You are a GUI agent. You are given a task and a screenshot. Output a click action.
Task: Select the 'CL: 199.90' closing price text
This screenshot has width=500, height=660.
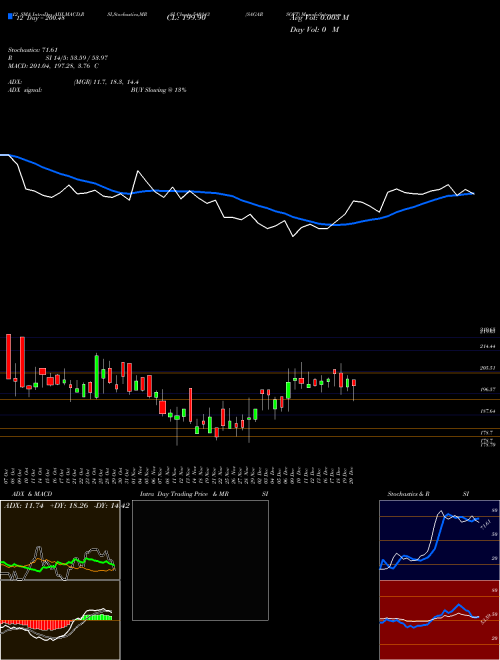click(x=186, y=18)
